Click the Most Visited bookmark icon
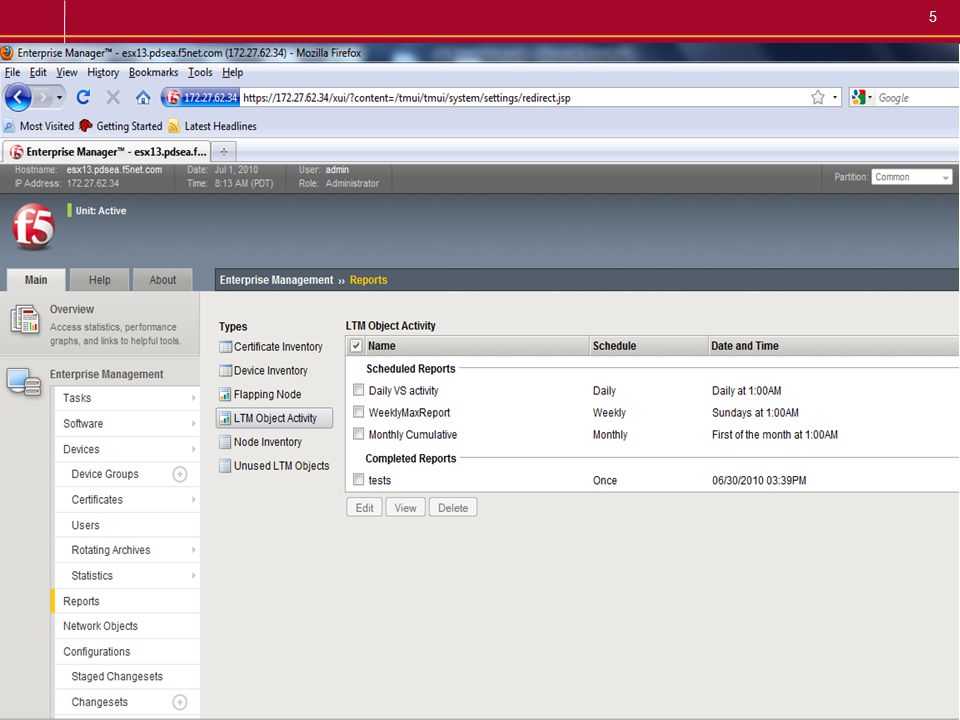This screenshot has width=960, height=720. pos(9,126)
